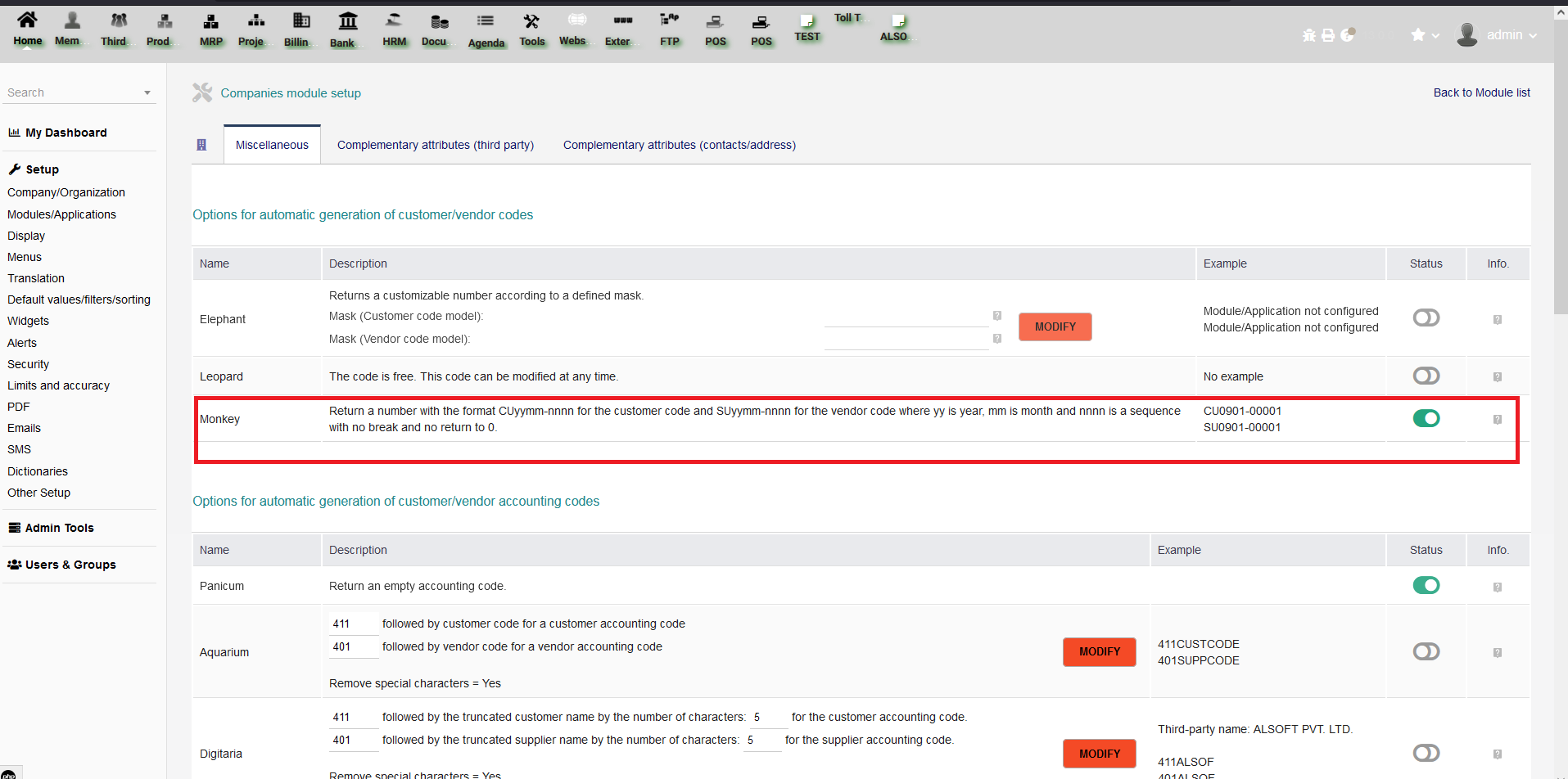This screenshot has width=1568, height=779.
Task: Expand the sidebar search dropdown arrow
Action: click(147, 92)
